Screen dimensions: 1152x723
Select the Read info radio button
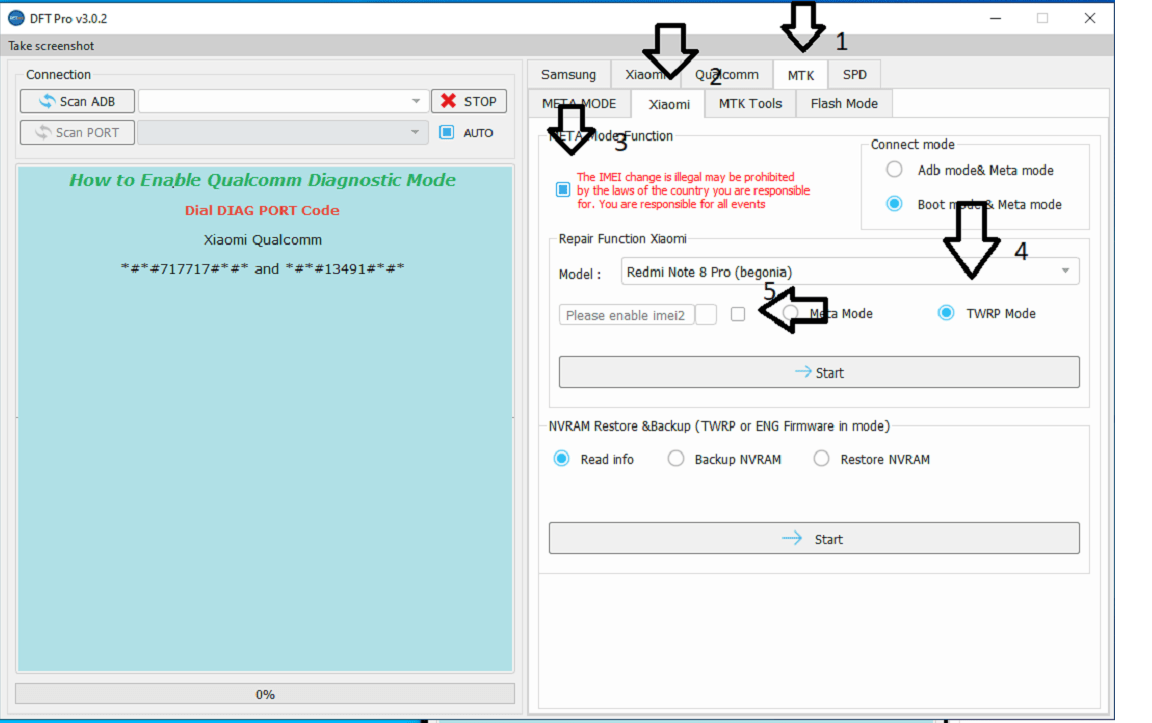[x=561, y=458]
